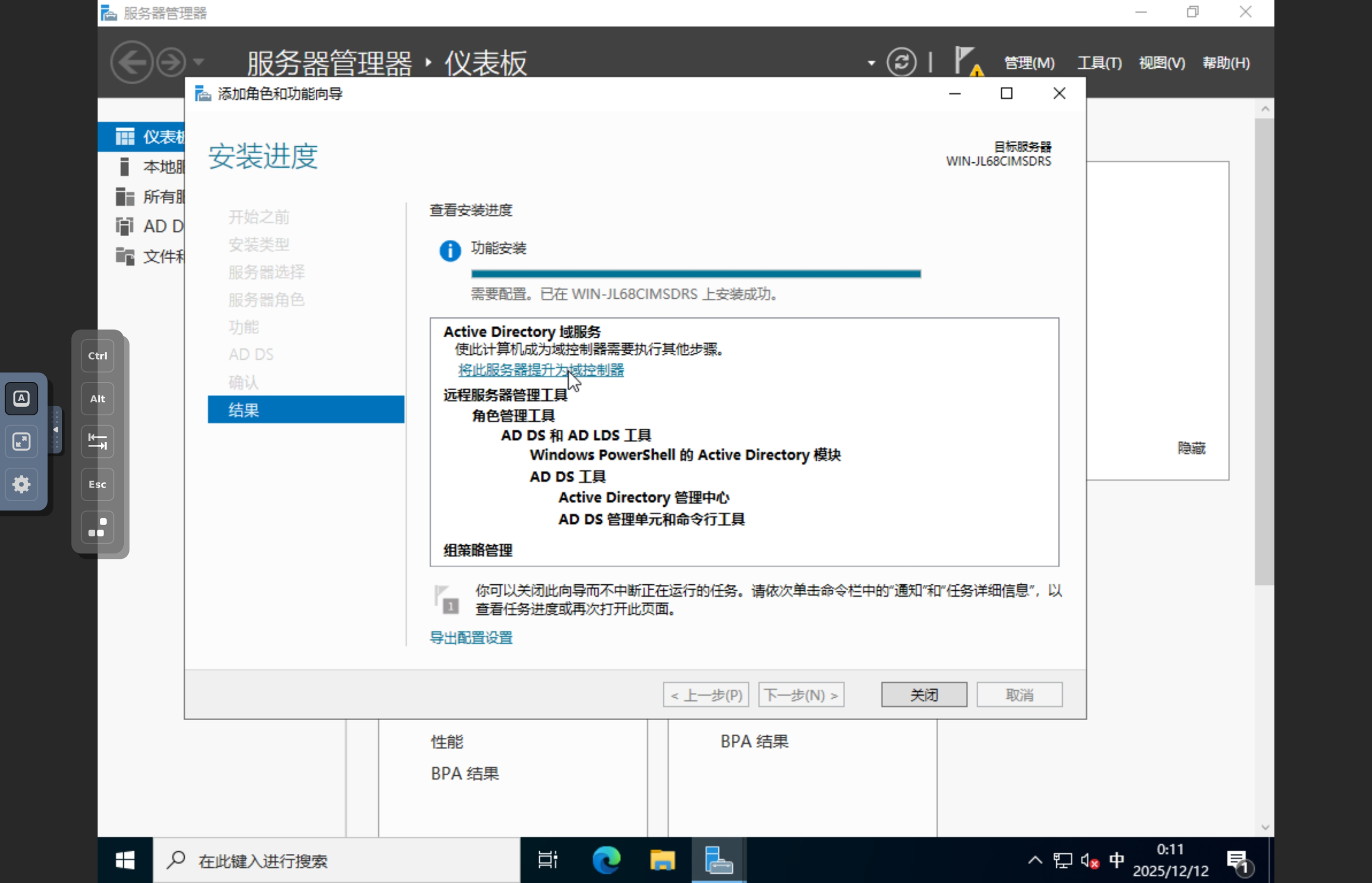The width and height of the screenshot is (1372, 883).
Task: Click the notifications flag with warning icon
Action: 967,61
